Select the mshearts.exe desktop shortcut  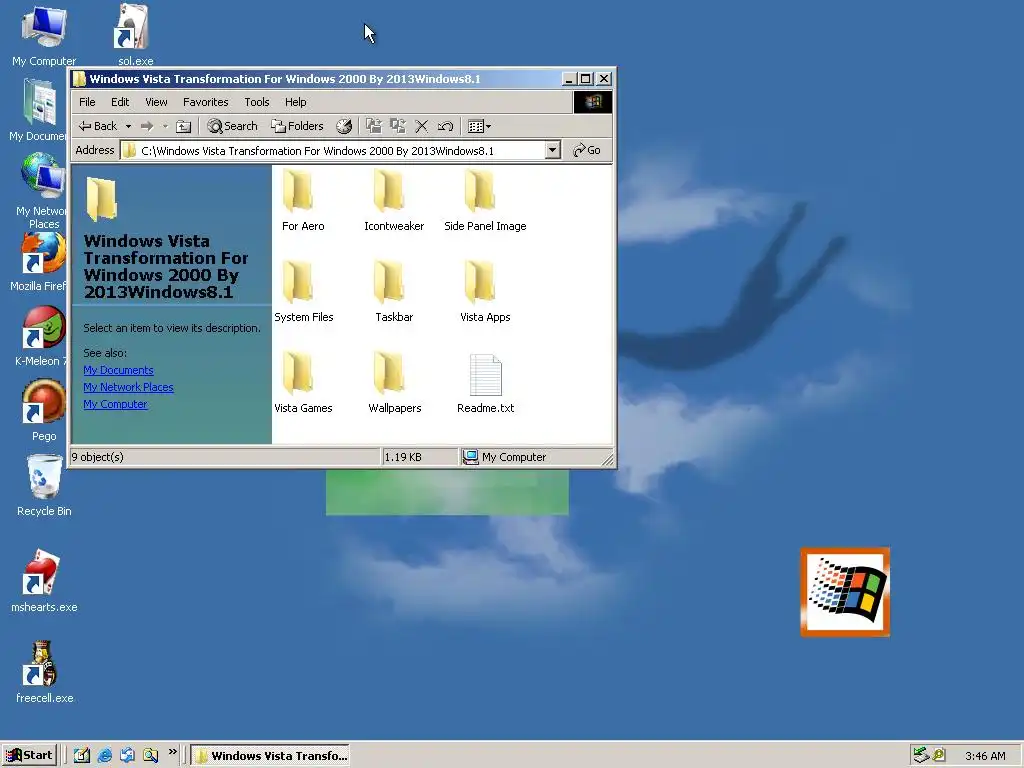pos(44,581)
